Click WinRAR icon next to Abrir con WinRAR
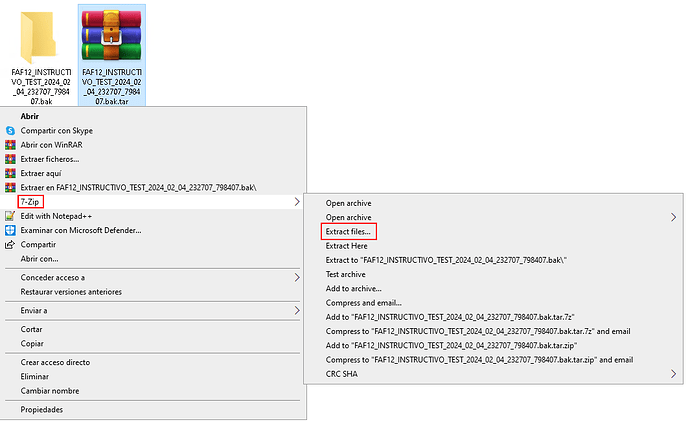 pyautogui.click(x=10, y=145)
